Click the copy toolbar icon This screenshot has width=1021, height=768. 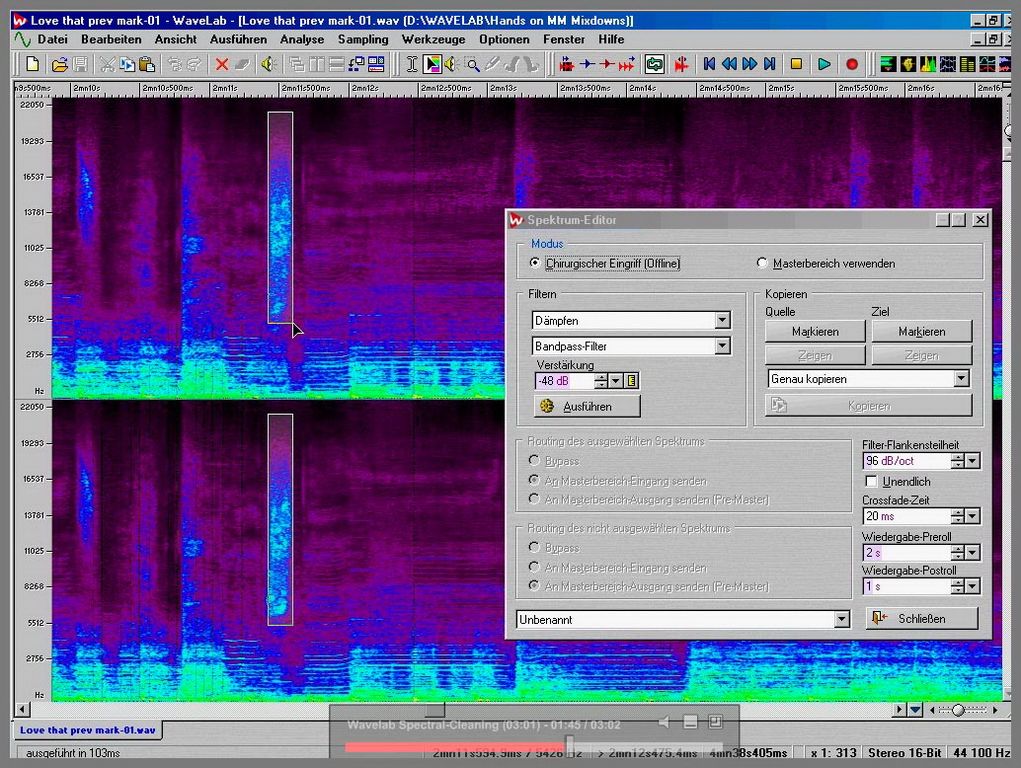point(127,64)
